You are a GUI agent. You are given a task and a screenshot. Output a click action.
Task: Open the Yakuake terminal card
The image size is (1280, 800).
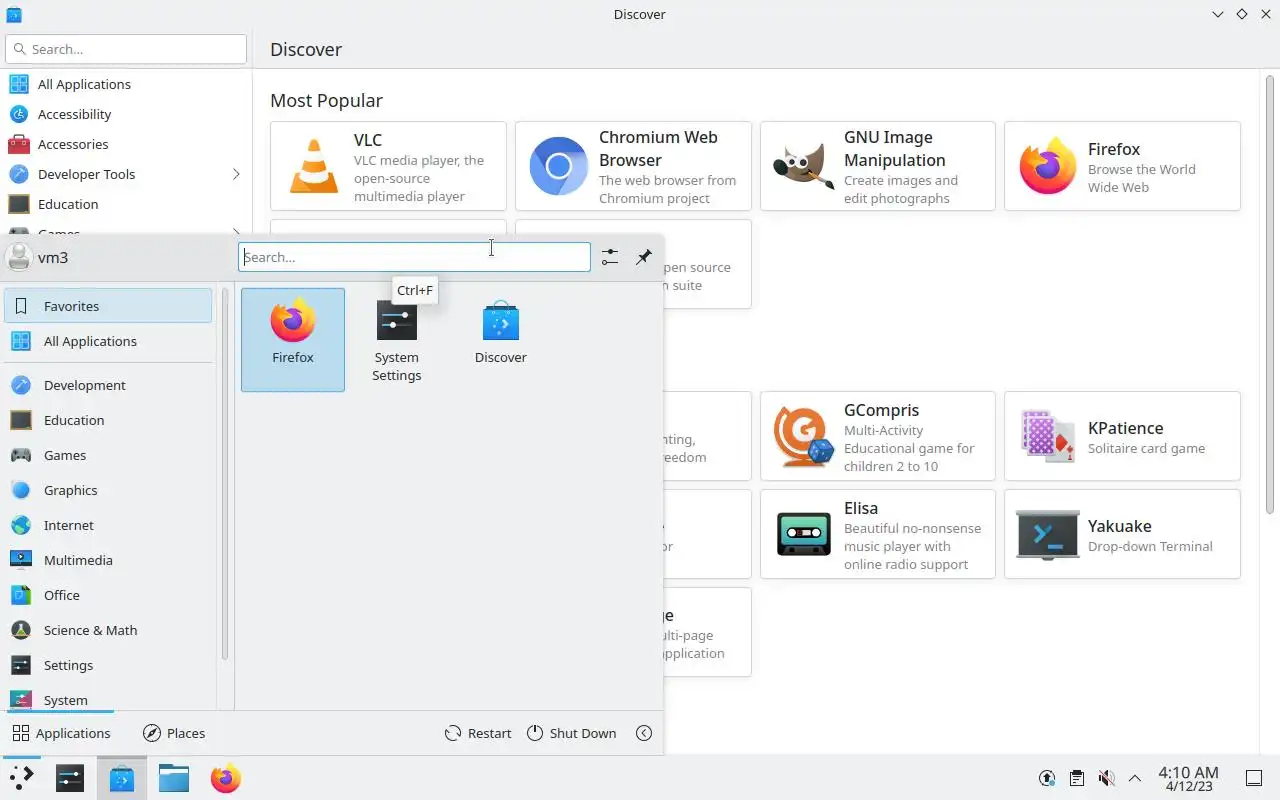click(x=1122, y=534)
